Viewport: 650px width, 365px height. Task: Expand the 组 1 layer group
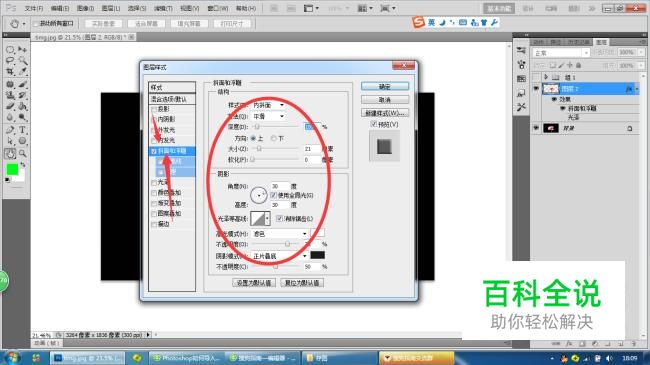546,77
